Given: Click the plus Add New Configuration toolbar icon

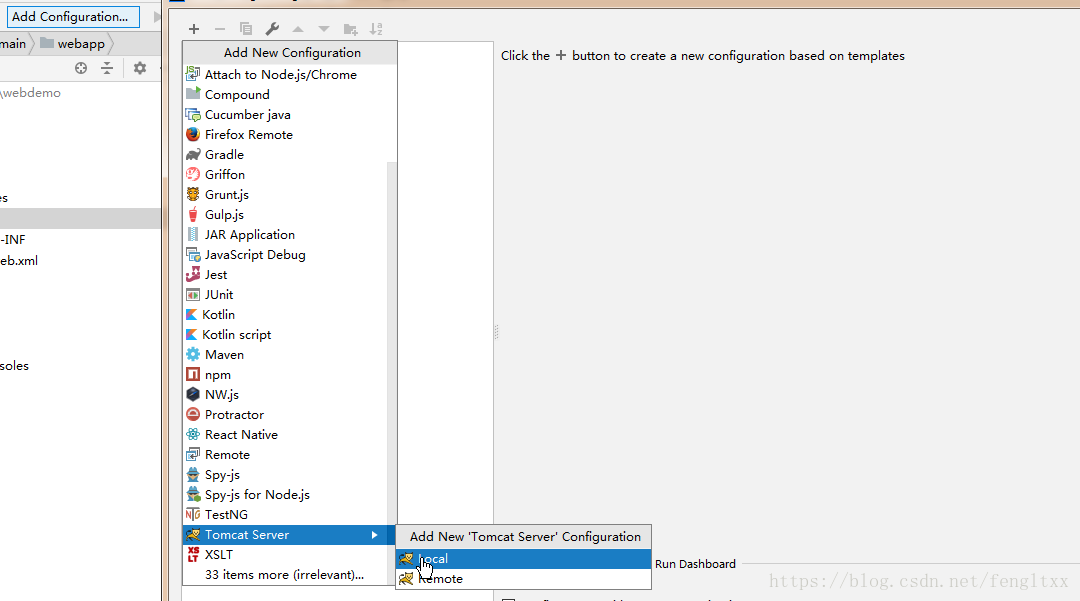Looking at the screenshot, I should 194,29.
